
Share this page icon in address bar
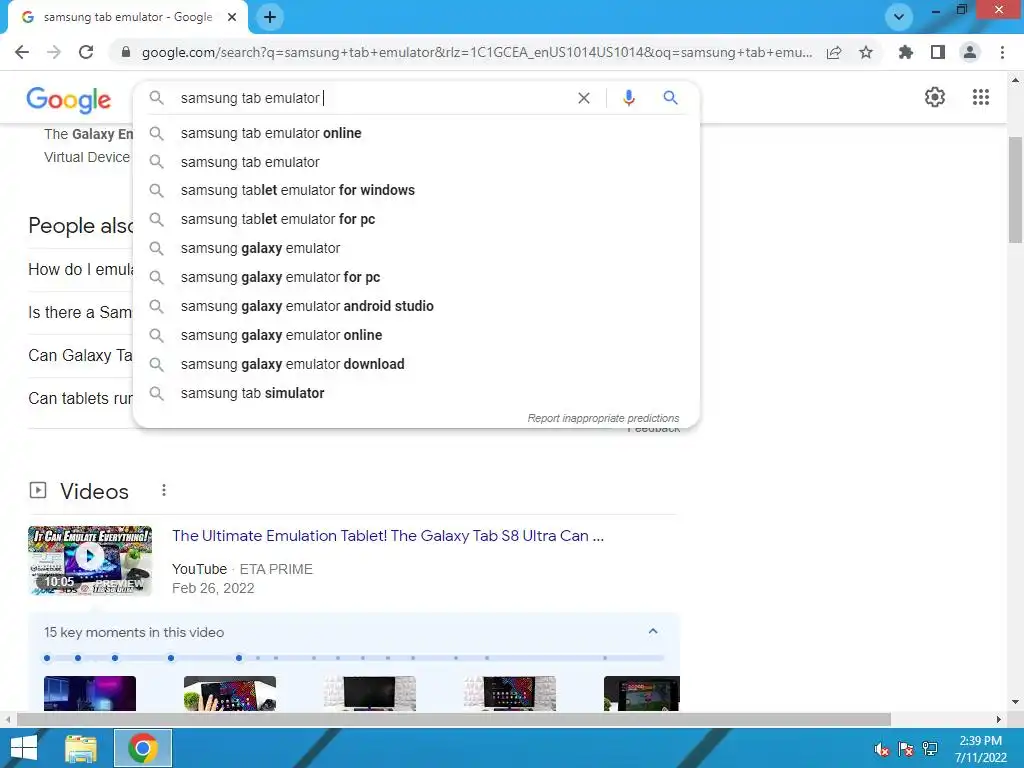pos(834,52)
